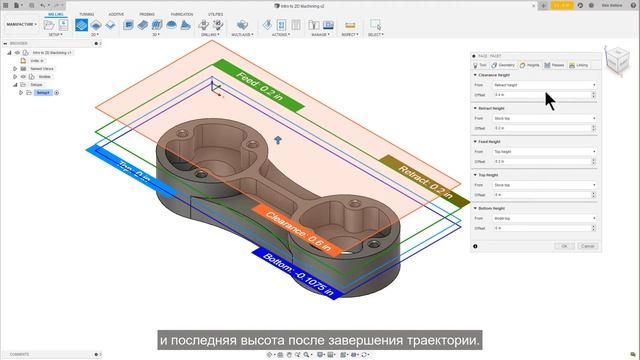Image resolution: width=640 pixels, height=360 pixels.
Task: Collapse the Clearance Height section
Action: (x=475, y=75)
